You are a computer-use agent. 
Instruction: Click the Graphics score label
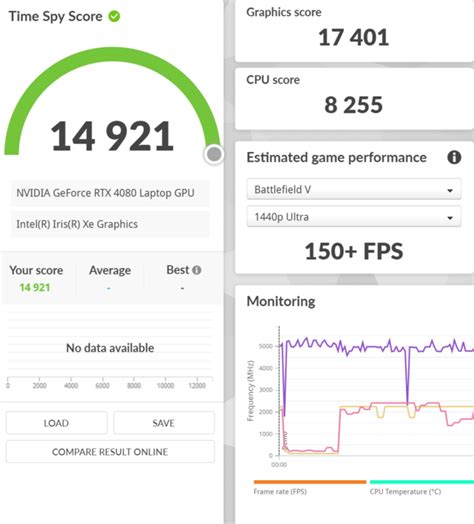284,12
